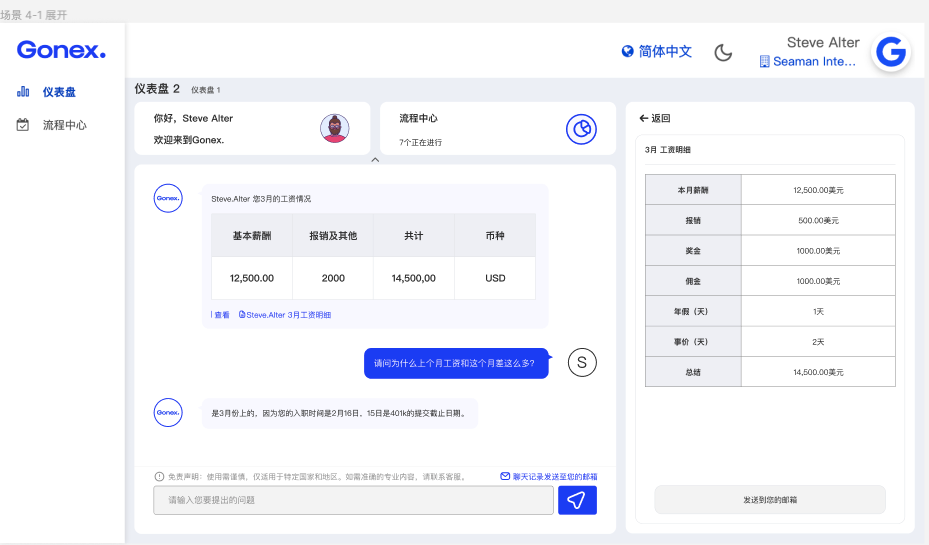The image size is (929, 545).
Task: Click the 12,500.00 cell under 基本薪酬
Action: click(x=252, y=278)
